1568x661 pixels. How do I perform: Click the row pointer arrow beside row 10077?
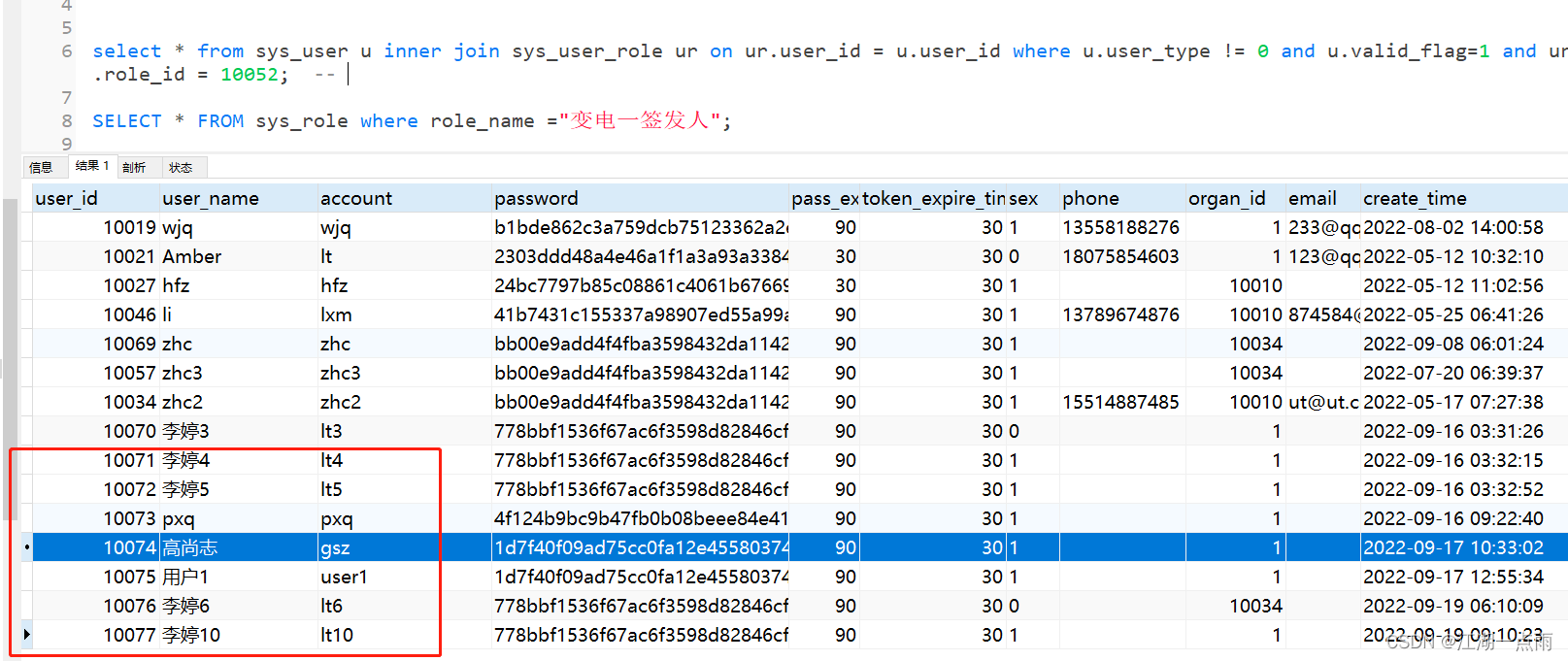26,635
